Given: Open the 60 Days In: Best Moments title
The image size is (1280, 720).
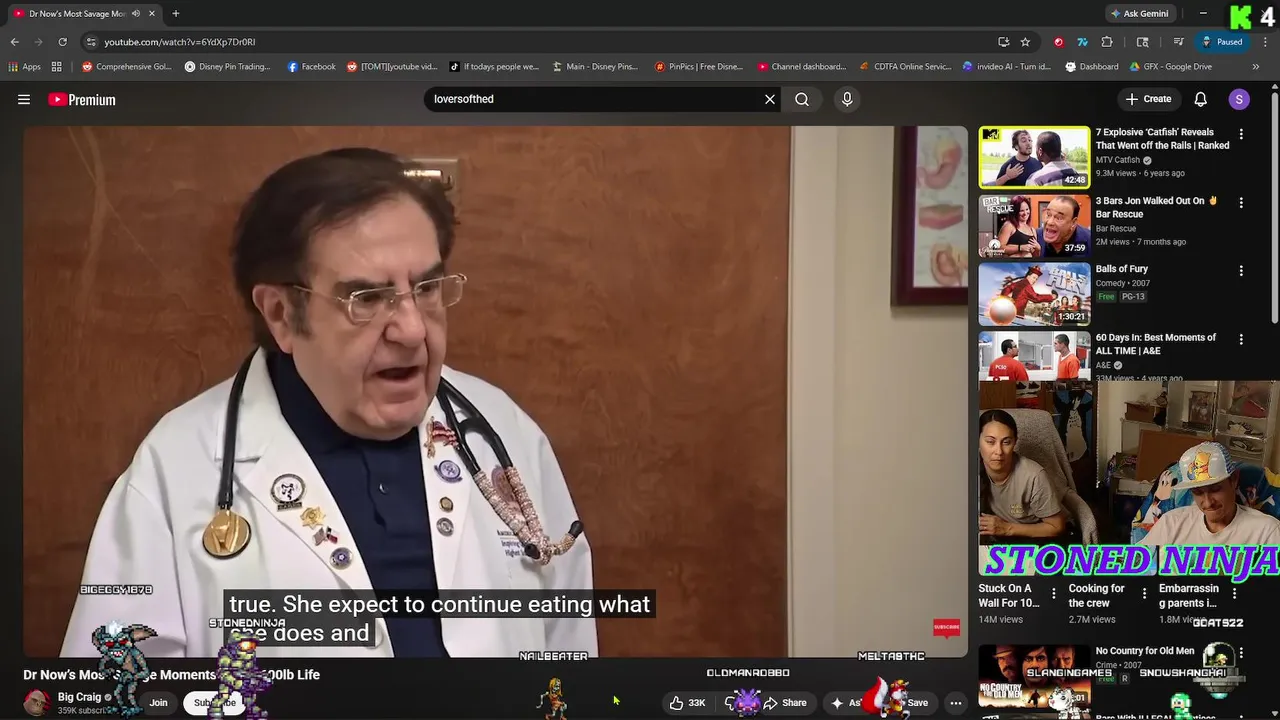Looking at the screenshot, I should point(1155,344).
